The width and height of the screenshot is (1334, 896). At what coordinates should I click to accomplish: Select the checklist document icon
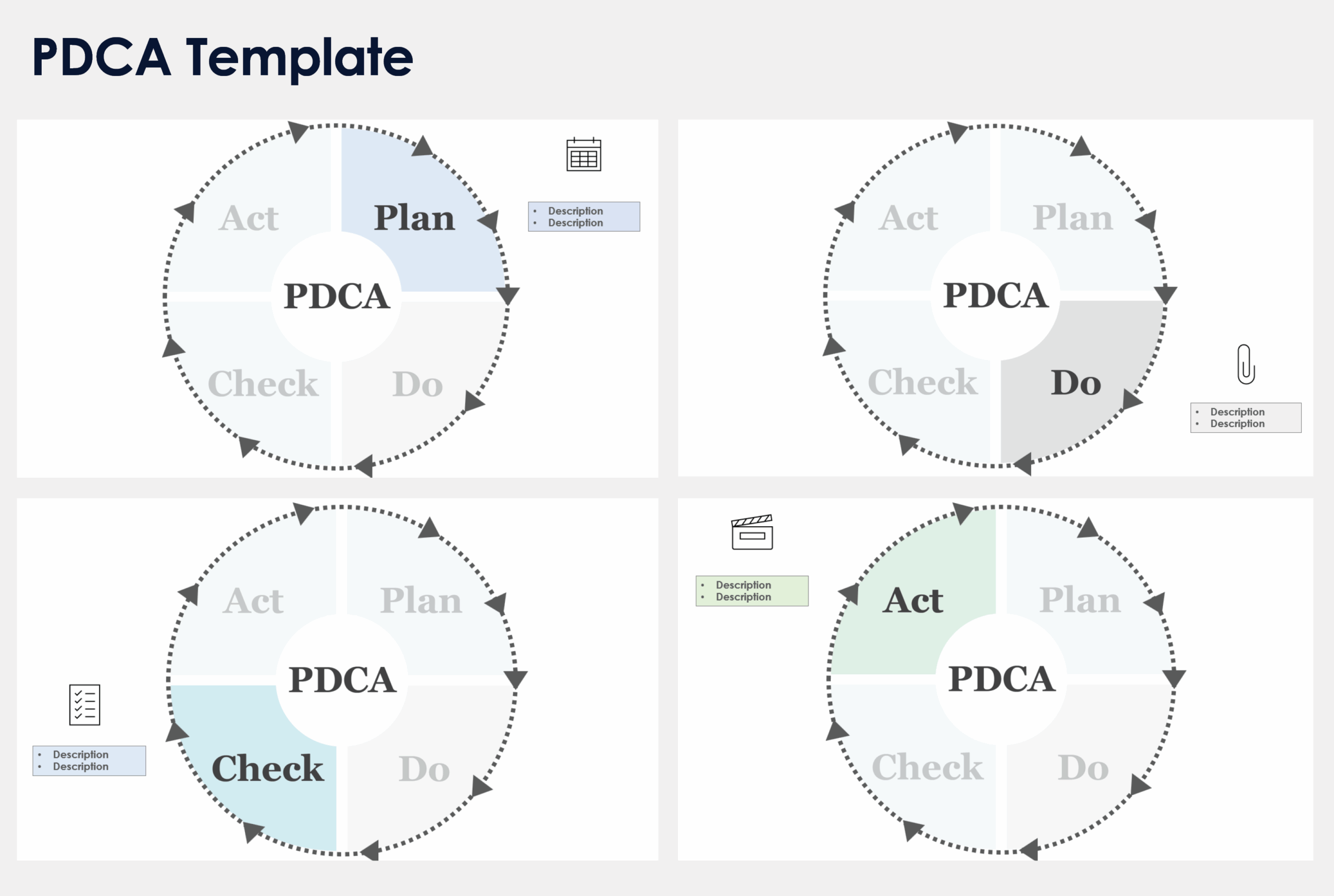84,705
